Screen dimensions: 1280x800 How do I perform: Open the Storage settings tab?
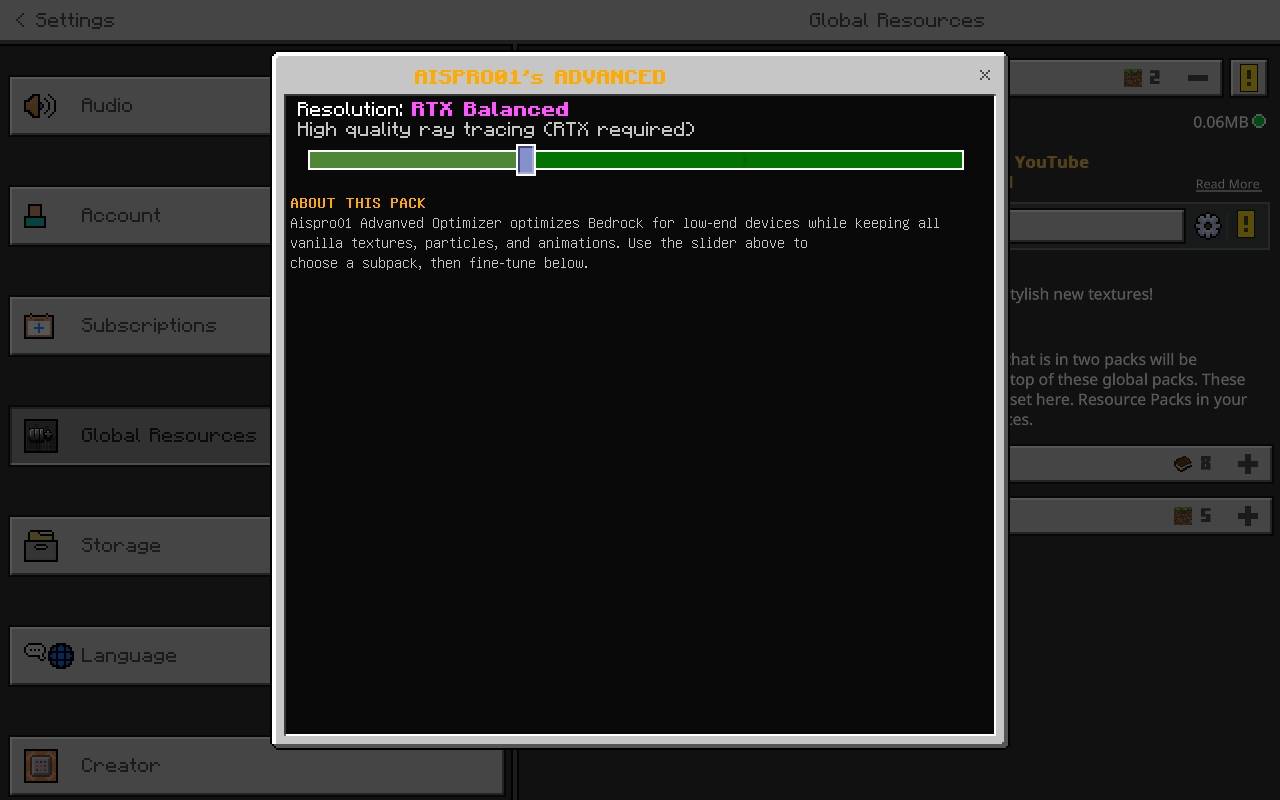click(x=140, y=545)
